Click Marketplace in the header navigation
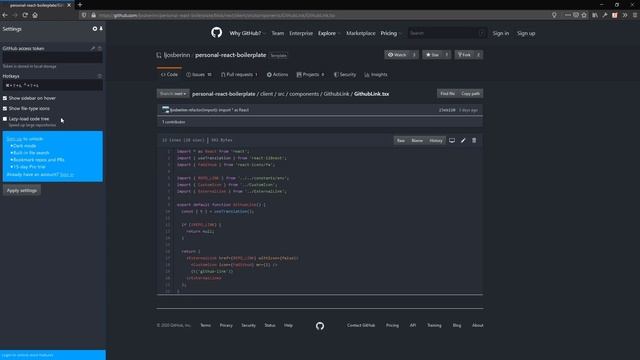The height and width of the screenshot is (360, 640). pyautogui.click(x=361, y=33)
